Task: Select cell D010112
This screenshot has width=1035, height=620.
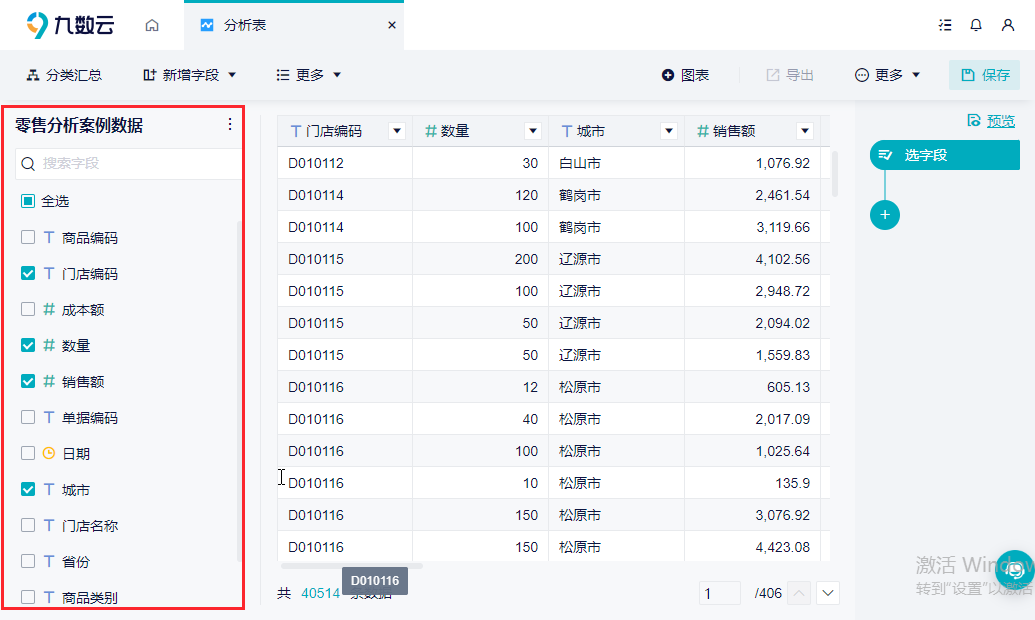Action: click(345, 163)
